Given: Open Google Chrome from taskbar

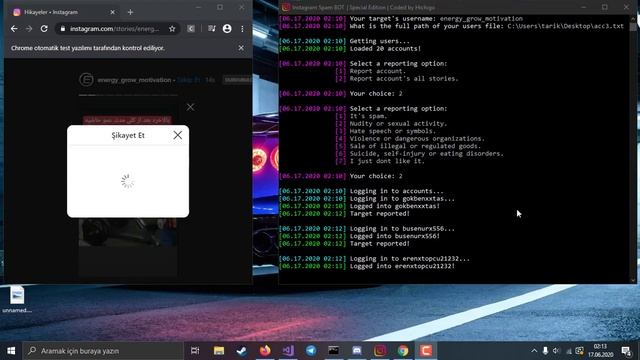Looking at the screenshot, I should 403,351.
